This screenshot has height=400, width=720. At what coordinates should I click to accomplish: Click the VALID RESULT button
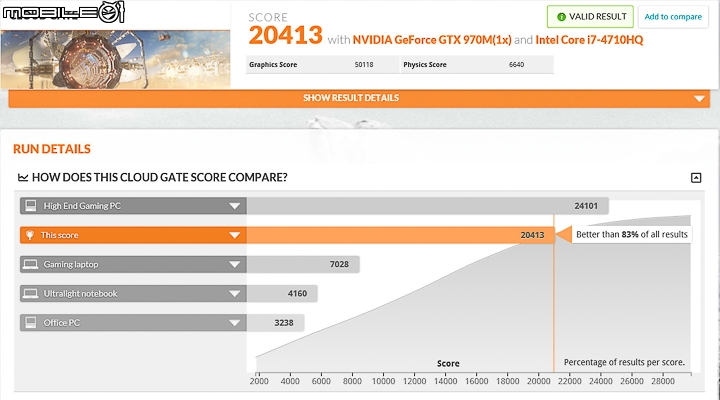590,17
